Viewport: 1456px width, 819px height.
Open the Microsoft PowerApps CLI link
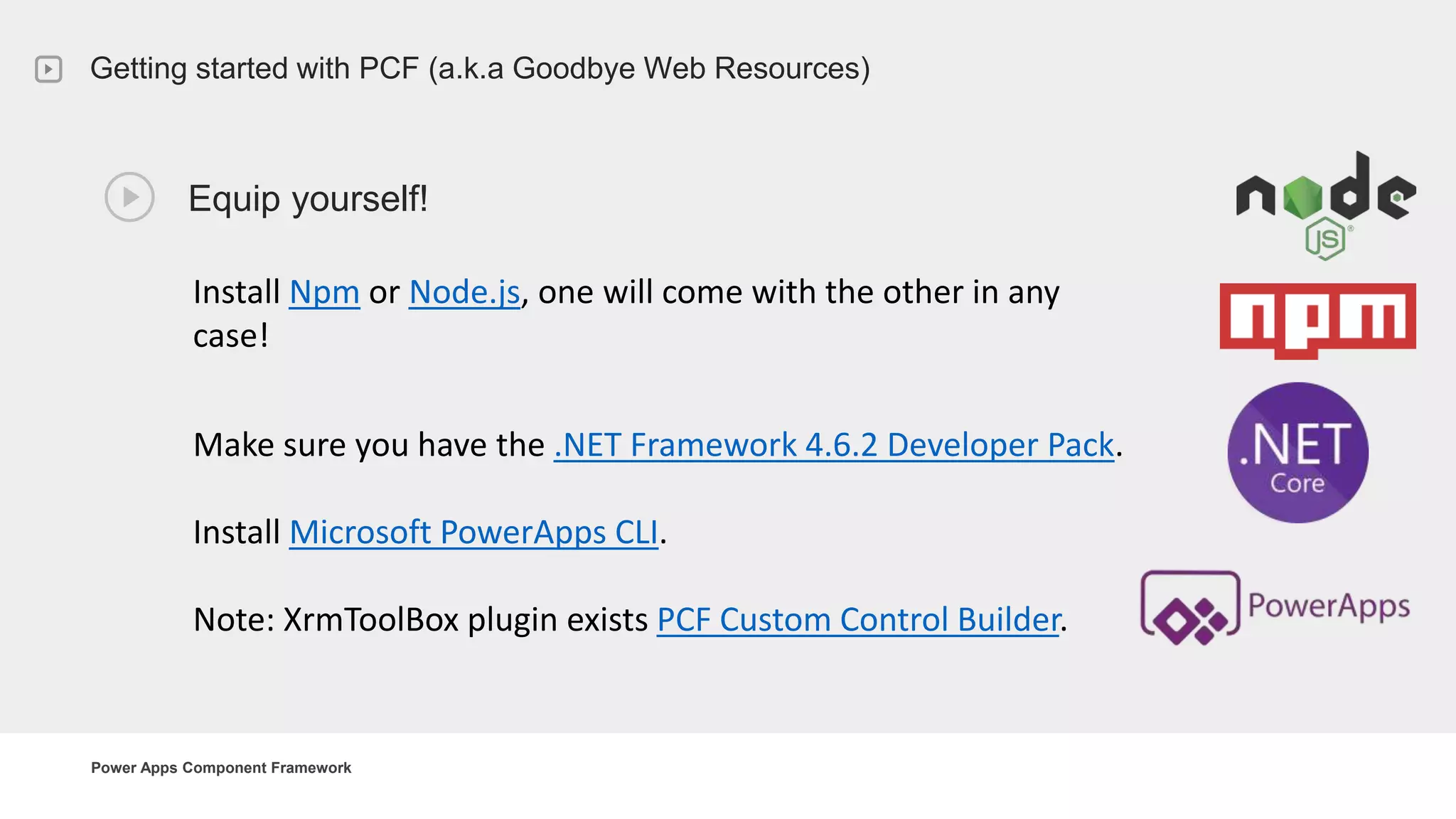(x=474, y=532)
